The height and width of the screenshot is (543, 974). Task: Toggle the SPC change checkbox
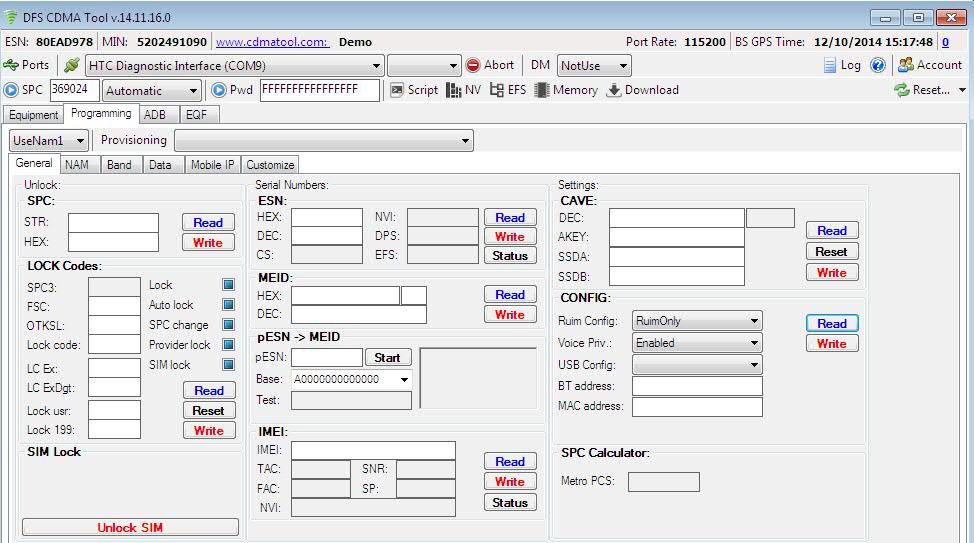click(x=228, y=325)
